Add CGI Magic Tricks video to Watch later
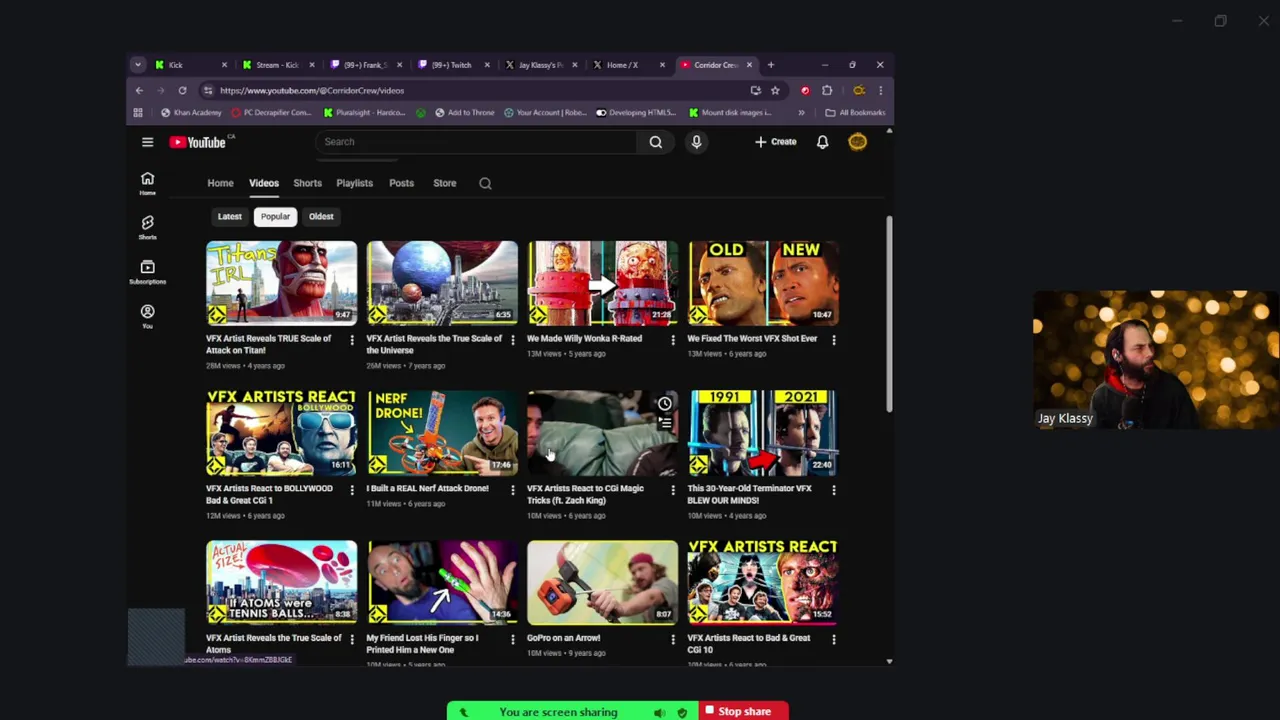 click(665, 404)
